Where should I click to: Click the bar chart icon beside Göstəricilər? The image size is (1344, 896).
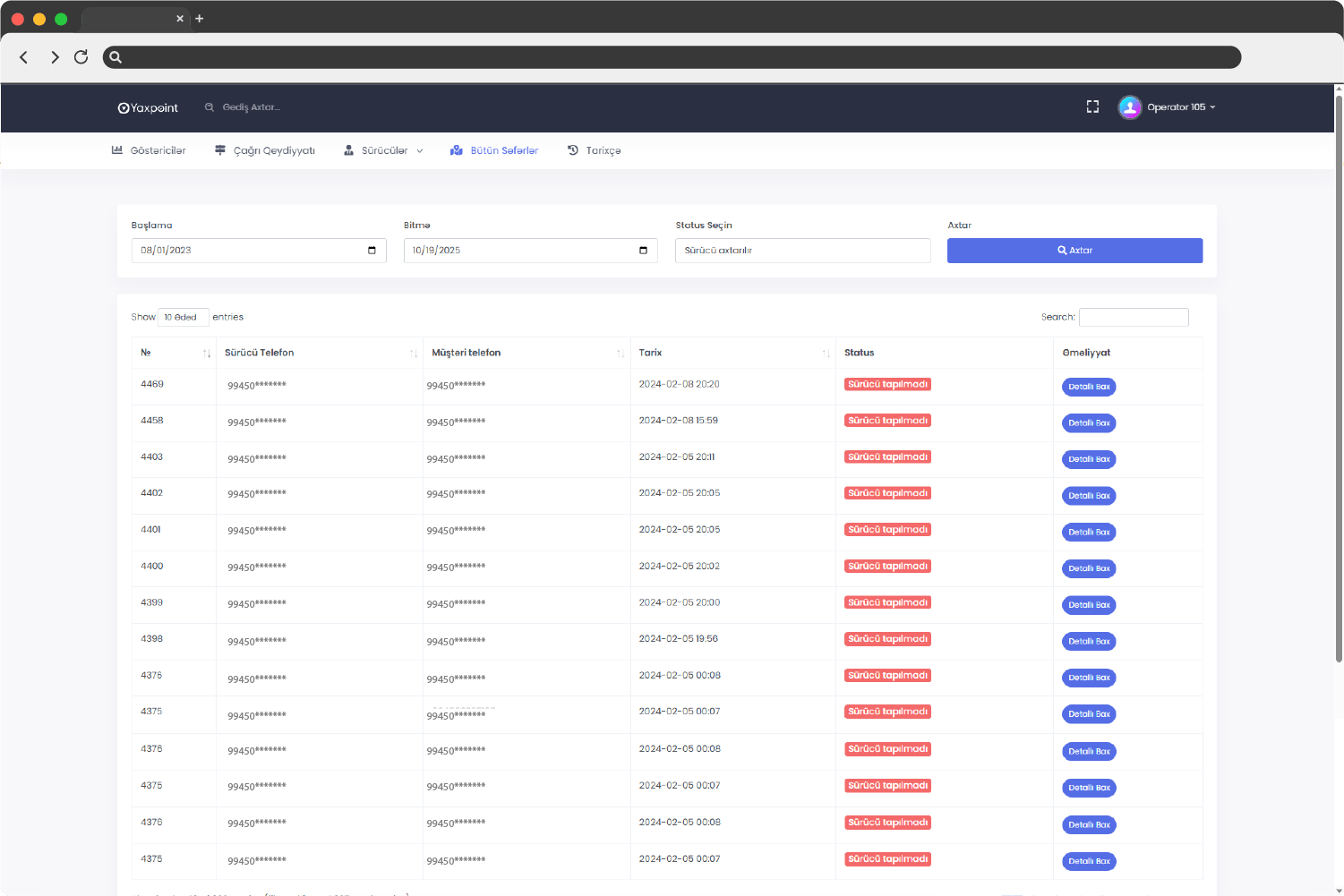click(x=117, y=149)
